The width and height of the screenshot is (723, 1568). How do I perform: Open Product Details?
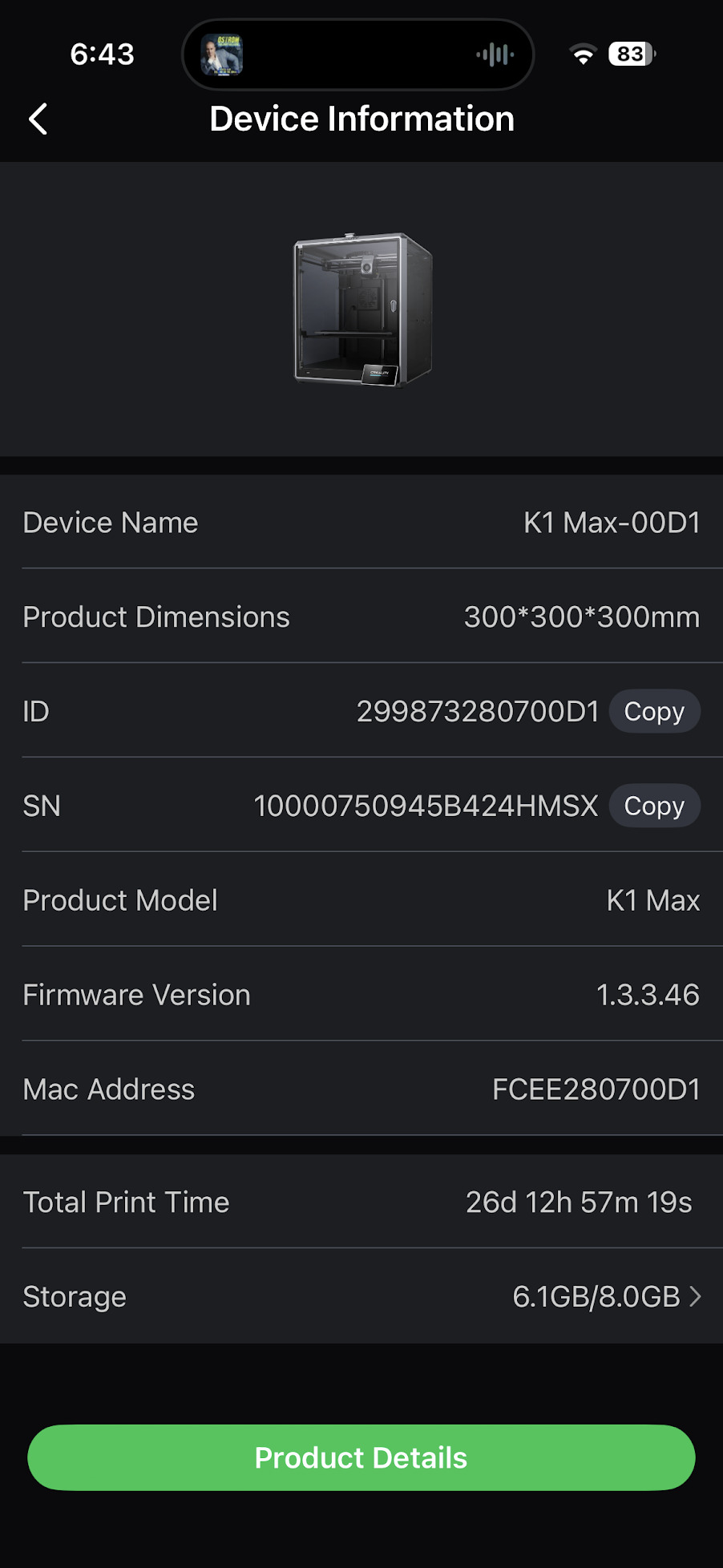pos(361,1457)
